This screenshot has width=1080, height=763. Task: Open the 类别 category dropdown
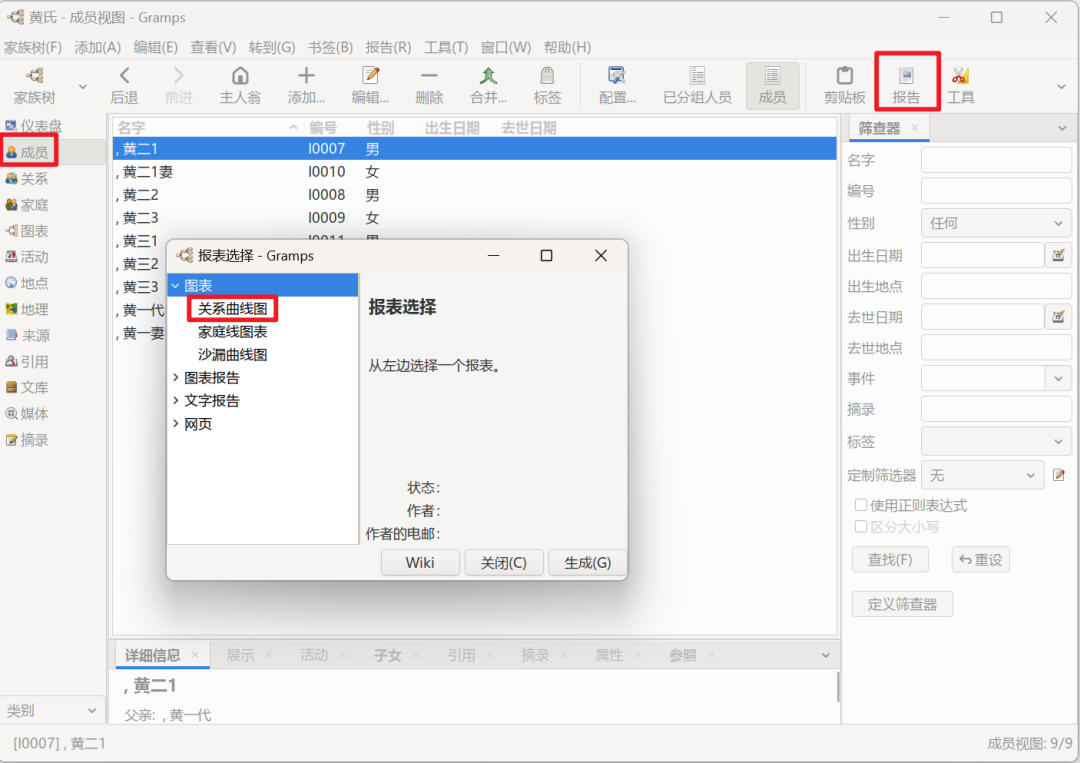click(x=53, y=710)
